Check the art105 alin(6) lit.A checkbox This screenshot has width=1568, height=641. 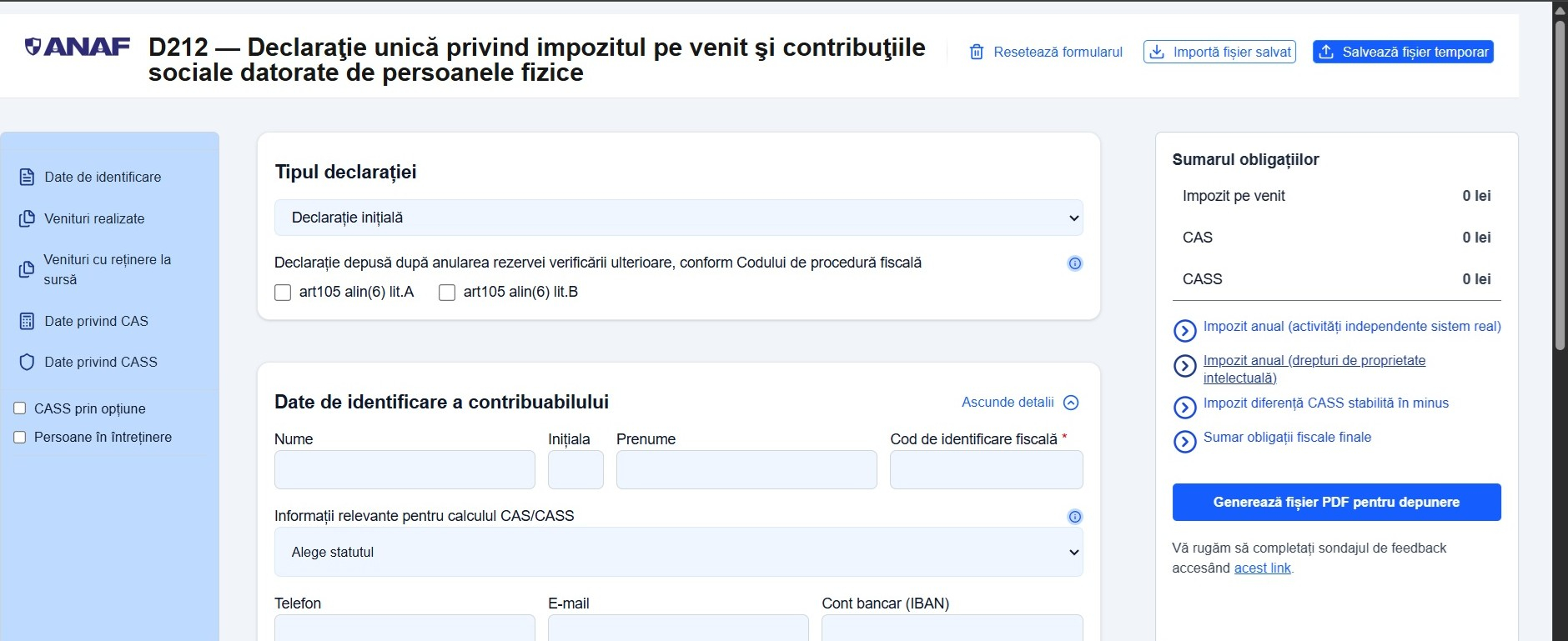coord(283,293)
